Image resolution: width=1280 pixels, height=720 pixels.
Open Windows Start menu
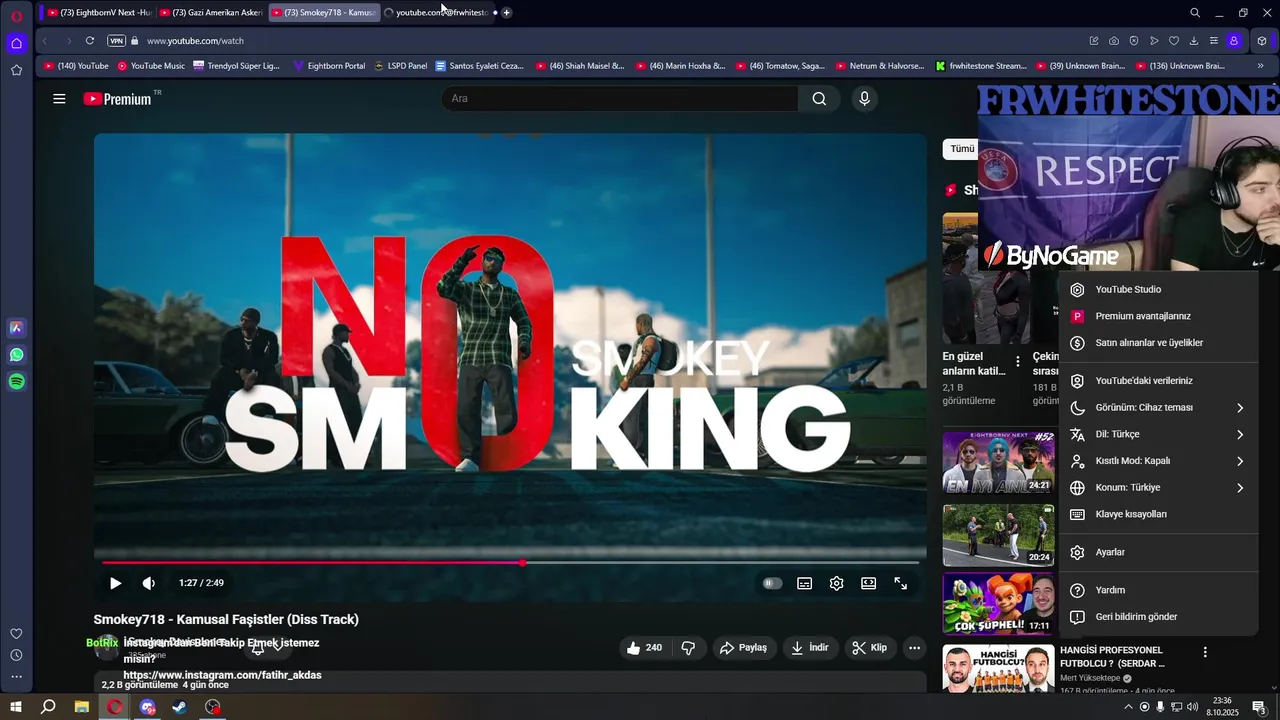click(15, 707)
